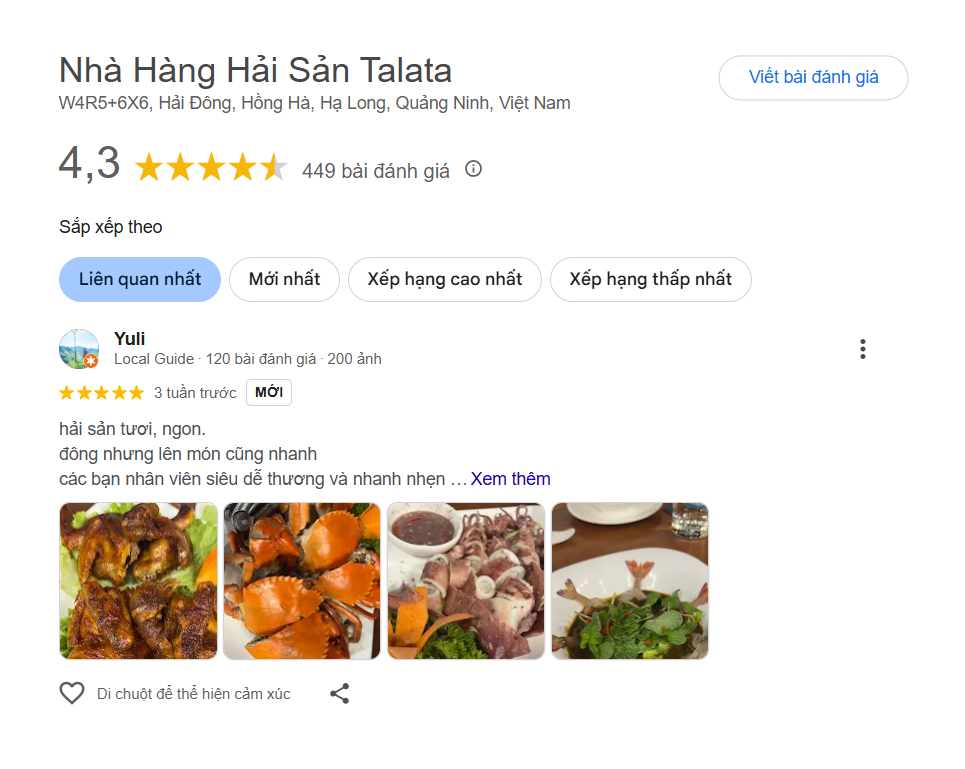Screen dimensions: 965x769
Task: Open reviewer name Yuli link
Action: [x=130, y=339]
